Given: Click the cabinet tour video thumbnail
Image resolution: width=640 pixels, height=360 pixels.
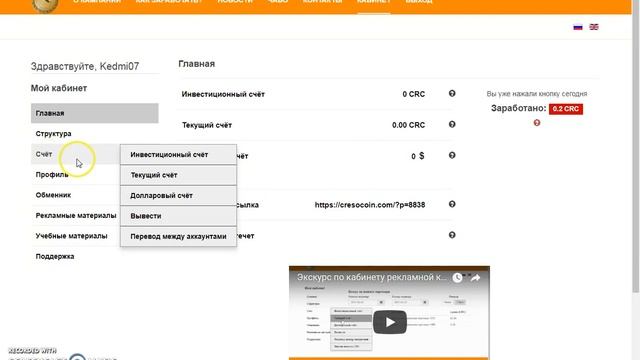Looking at the screenshot, I should coord(389,313).
